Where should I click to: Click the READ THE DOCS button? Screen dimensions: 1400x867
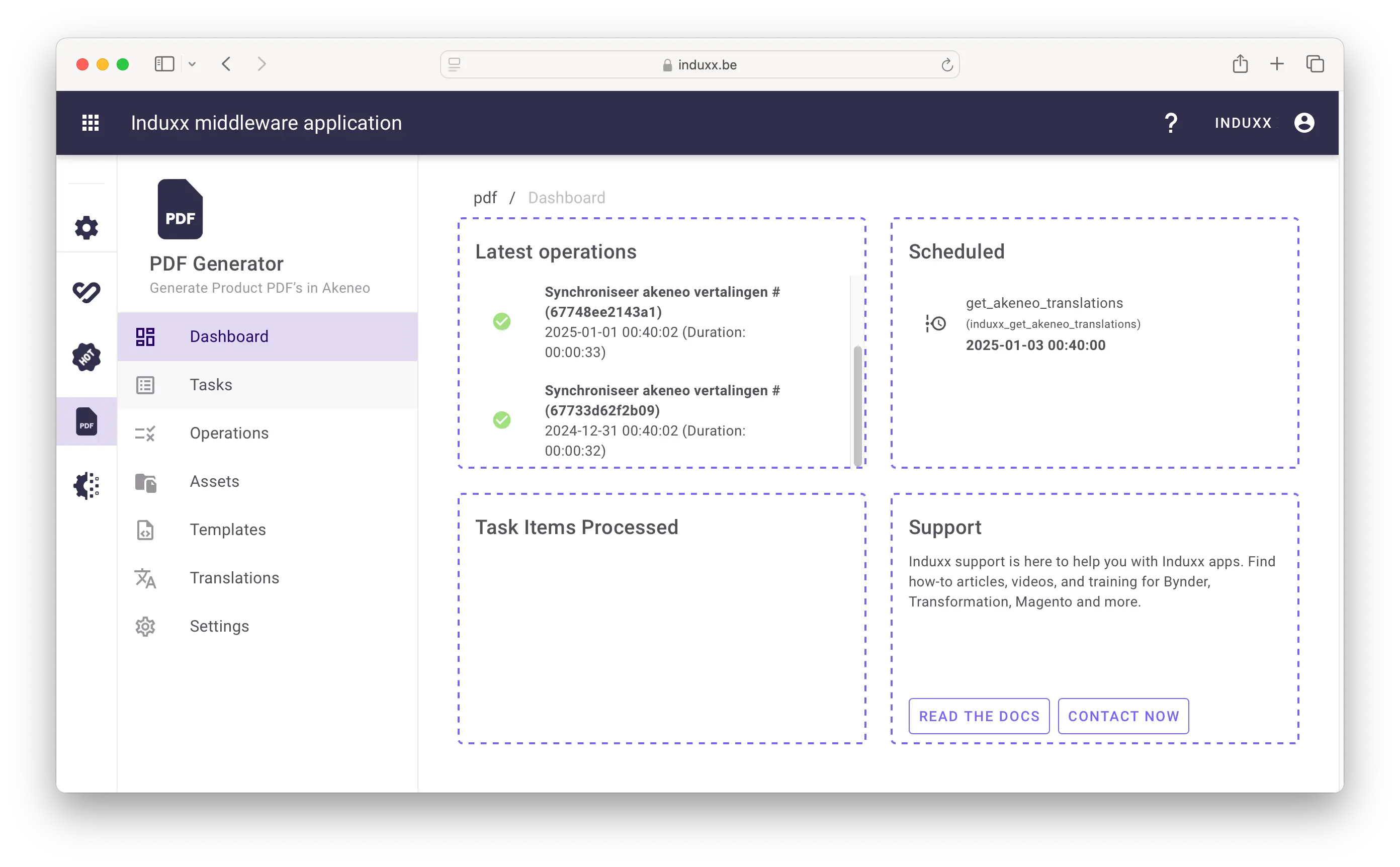coord(979,716)
